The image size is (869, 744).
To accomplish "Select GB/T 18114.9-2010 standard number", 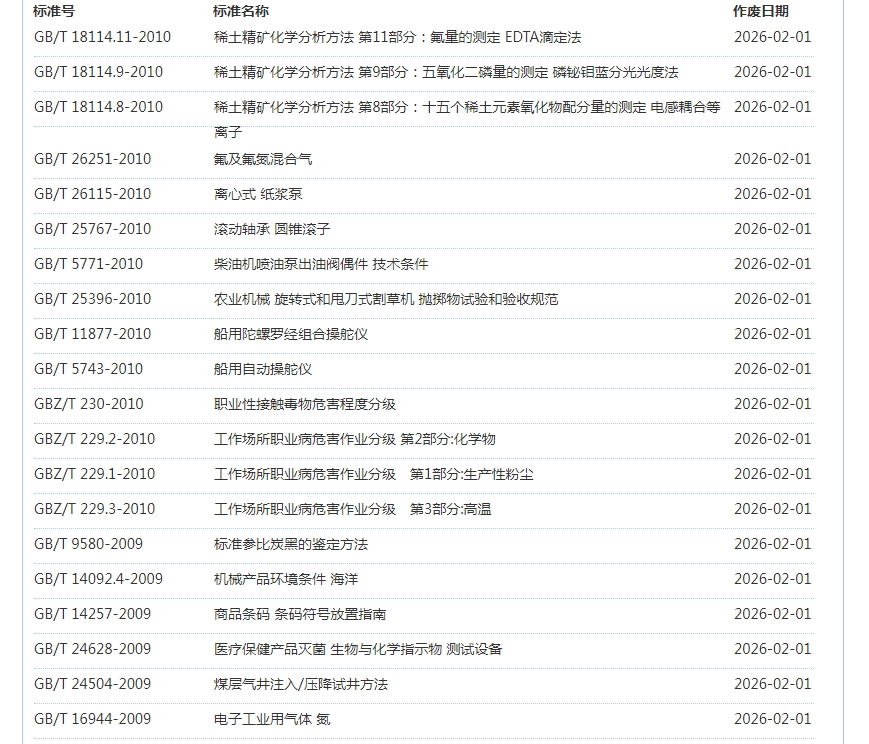I will click(98, 72).
